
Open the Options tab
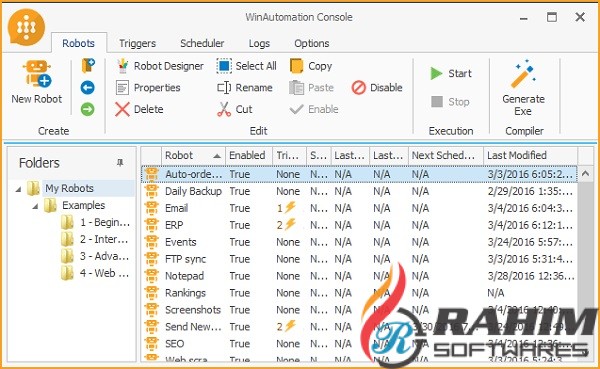[x=311, y=43]
